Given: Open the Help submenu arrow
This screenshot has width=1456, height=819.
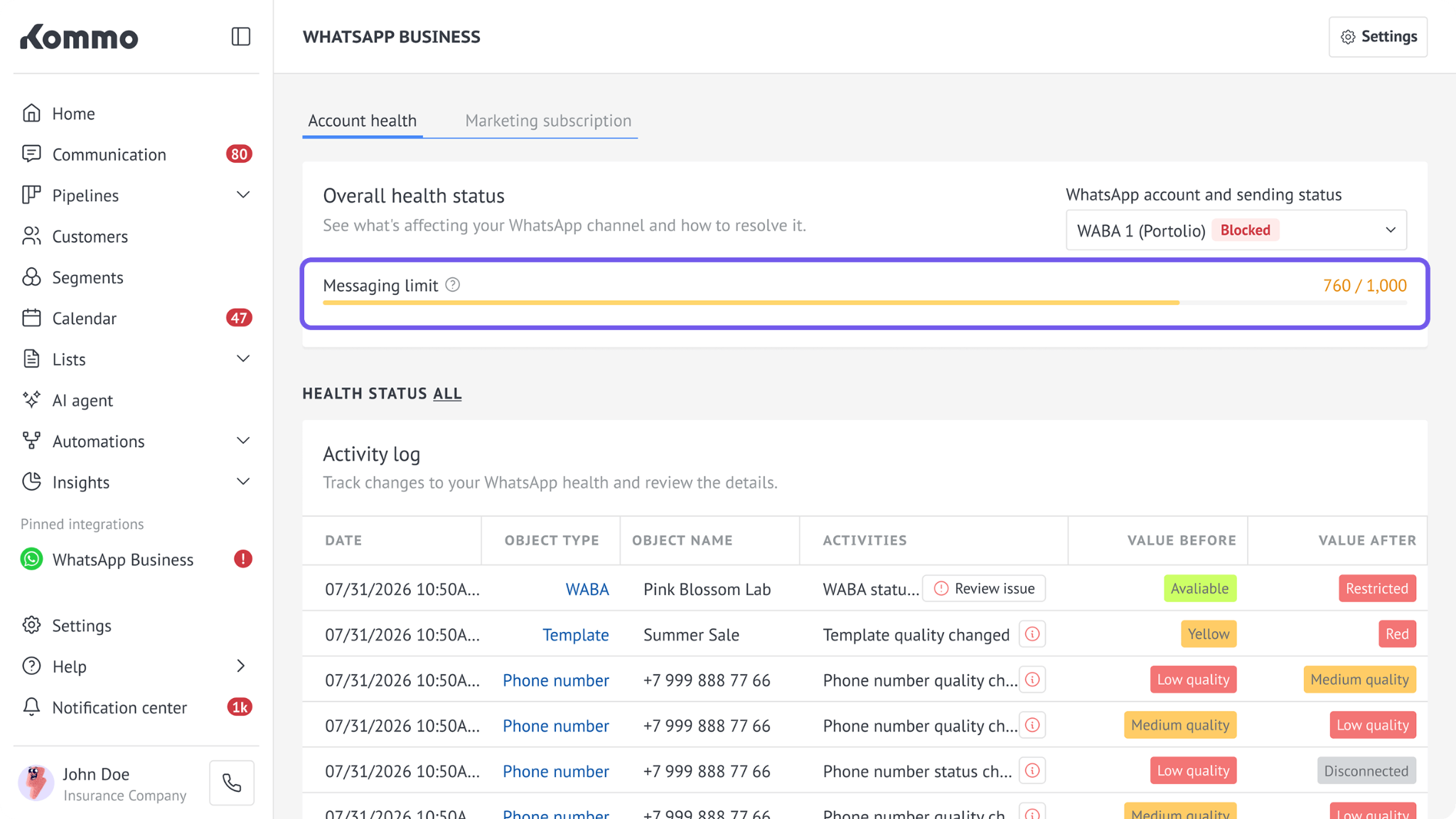Looking at the screenshot, I should click(x=241, y=666).
